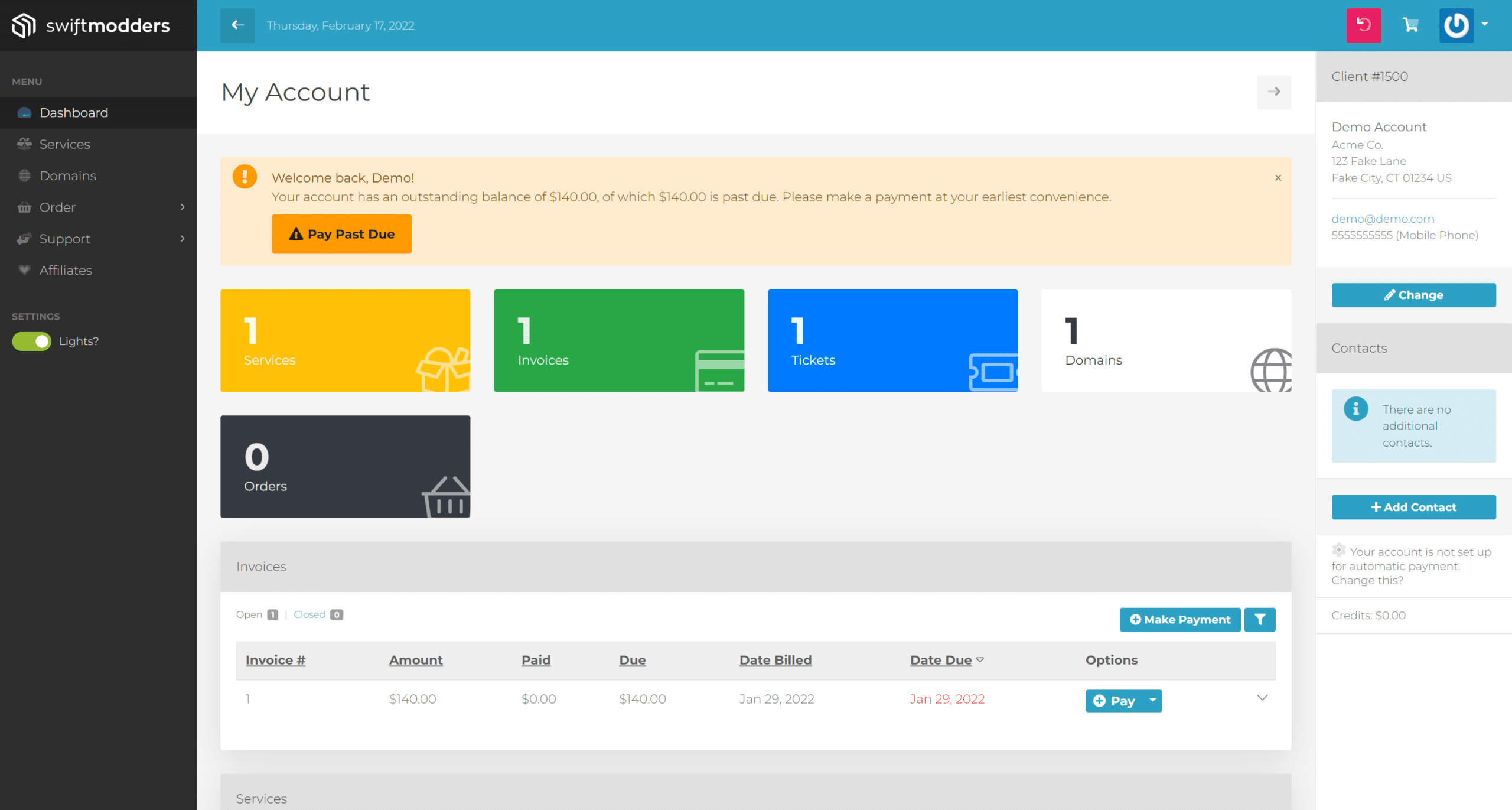Expand the Pay button dropdown arrow
Viewport: 1512px width, 810px height.
1152,700
